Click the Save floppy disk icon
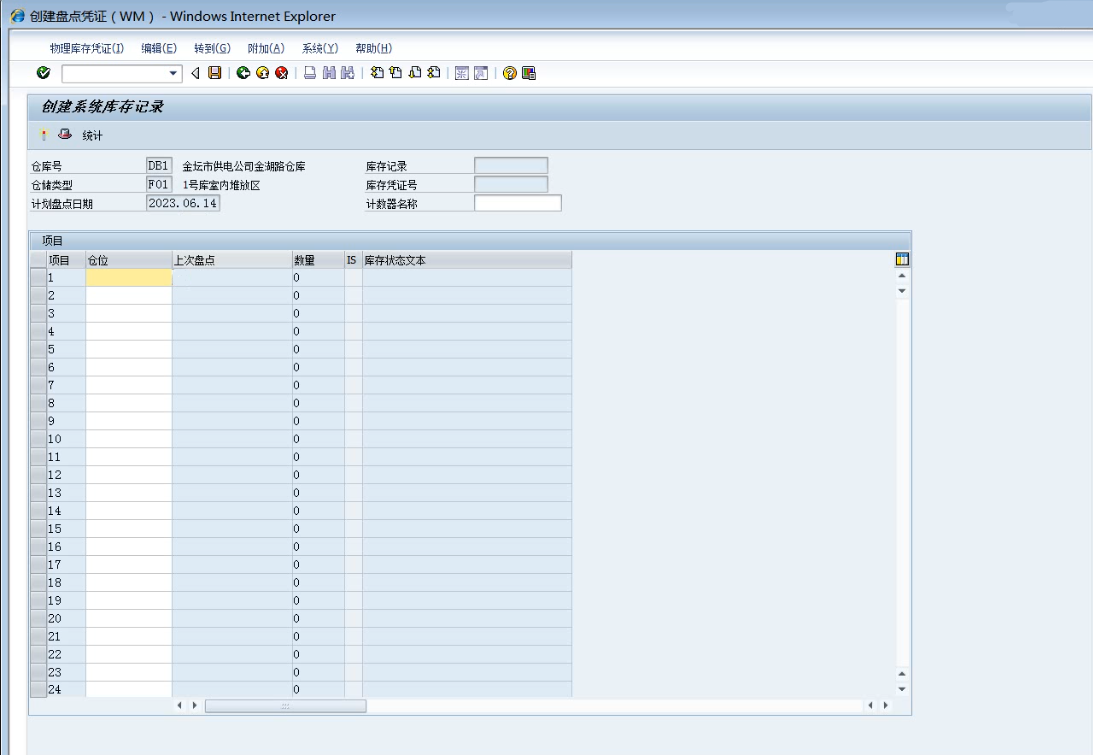This screenshot has height=755, width=1093. coord(214,73)
